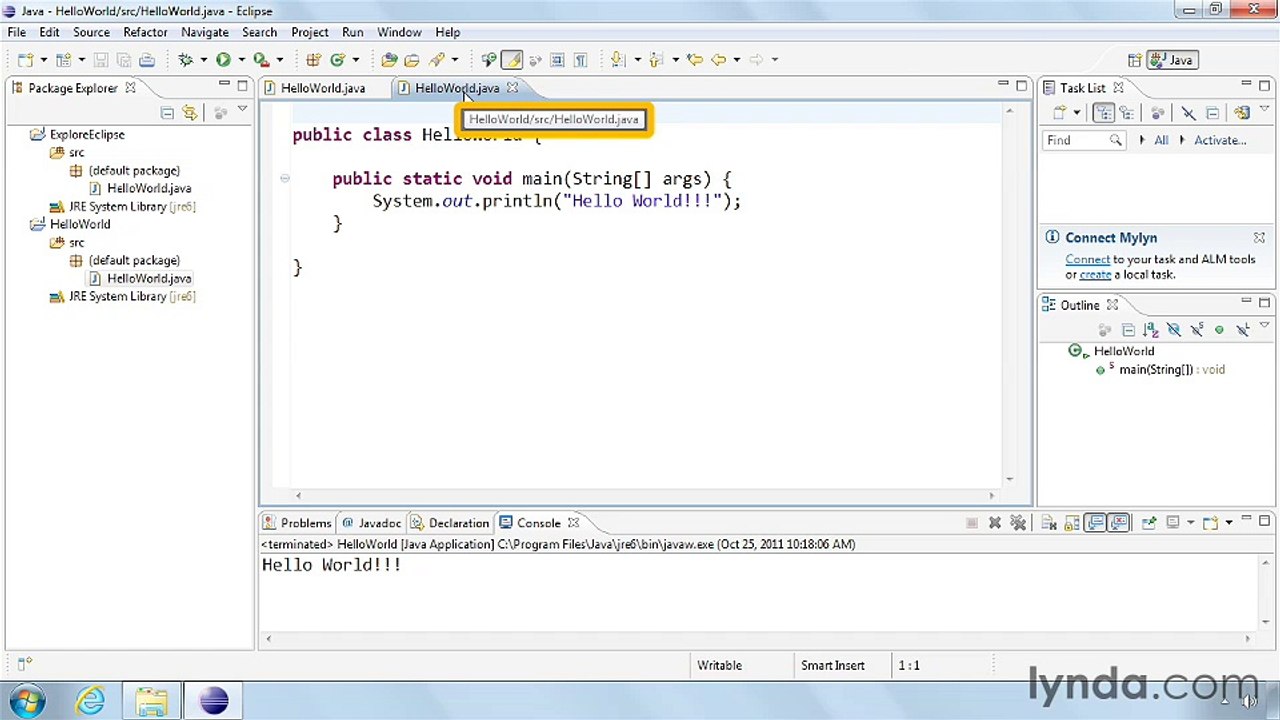Click the Search flashlight toolbar icon
This screenshot has height=720, width=1280.
coord(436,60)
